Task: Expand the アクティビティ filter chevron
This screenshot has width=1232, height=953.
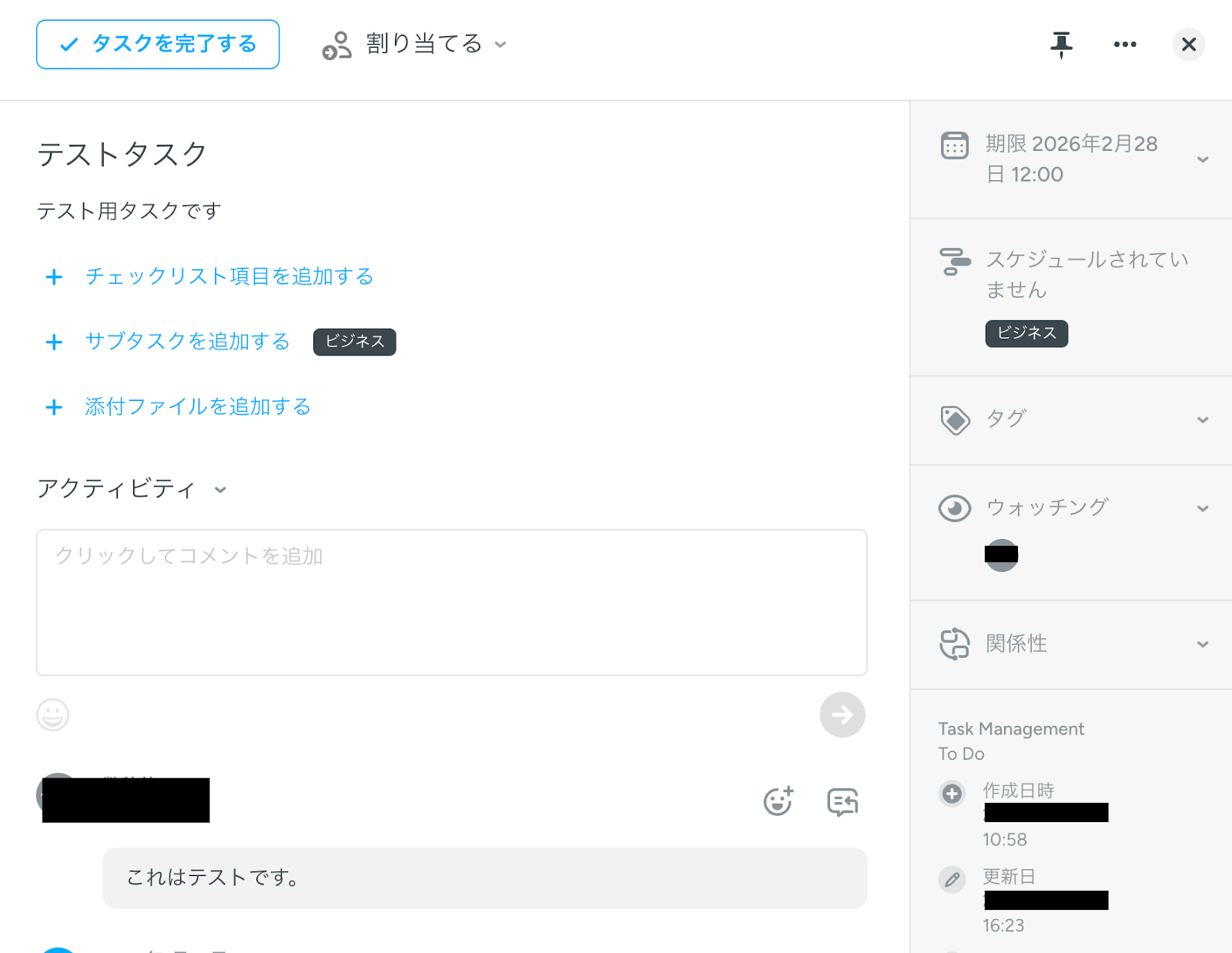Action: [221, 490]
